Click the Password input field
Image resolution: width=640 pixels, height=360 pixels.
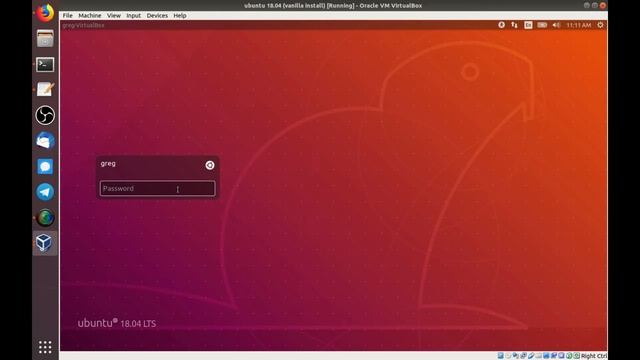(x=158, y=189)
